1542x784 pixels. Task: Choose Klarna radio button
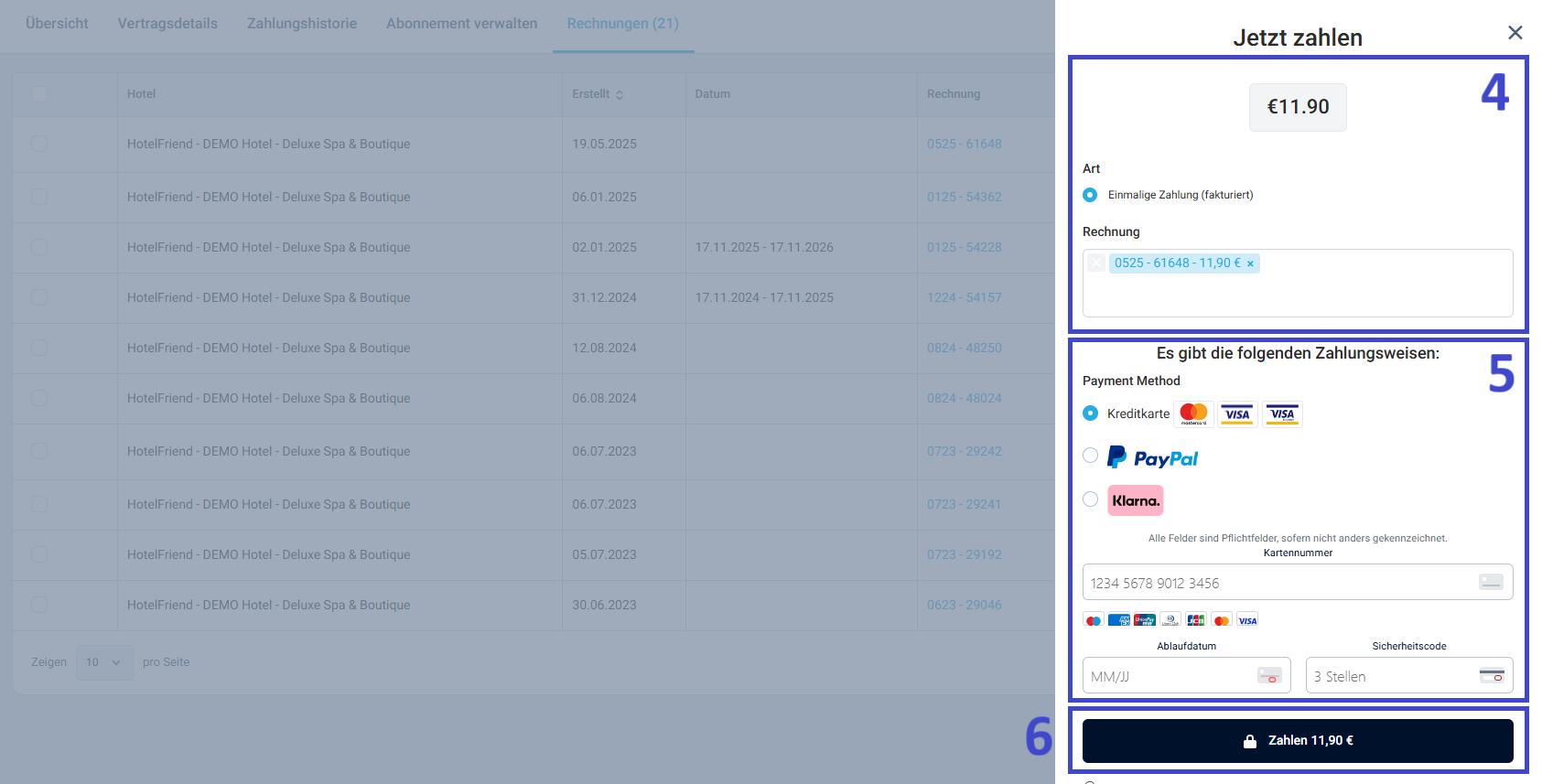tap(1090, 499)
